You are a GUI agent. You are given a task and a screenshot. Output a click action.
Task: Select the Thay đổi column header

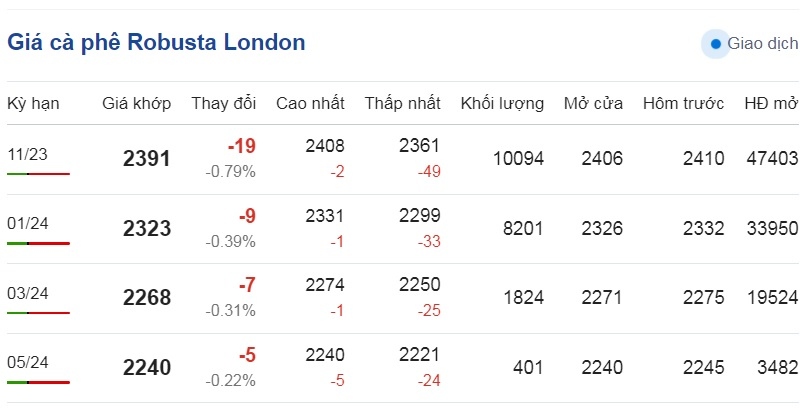224,103
